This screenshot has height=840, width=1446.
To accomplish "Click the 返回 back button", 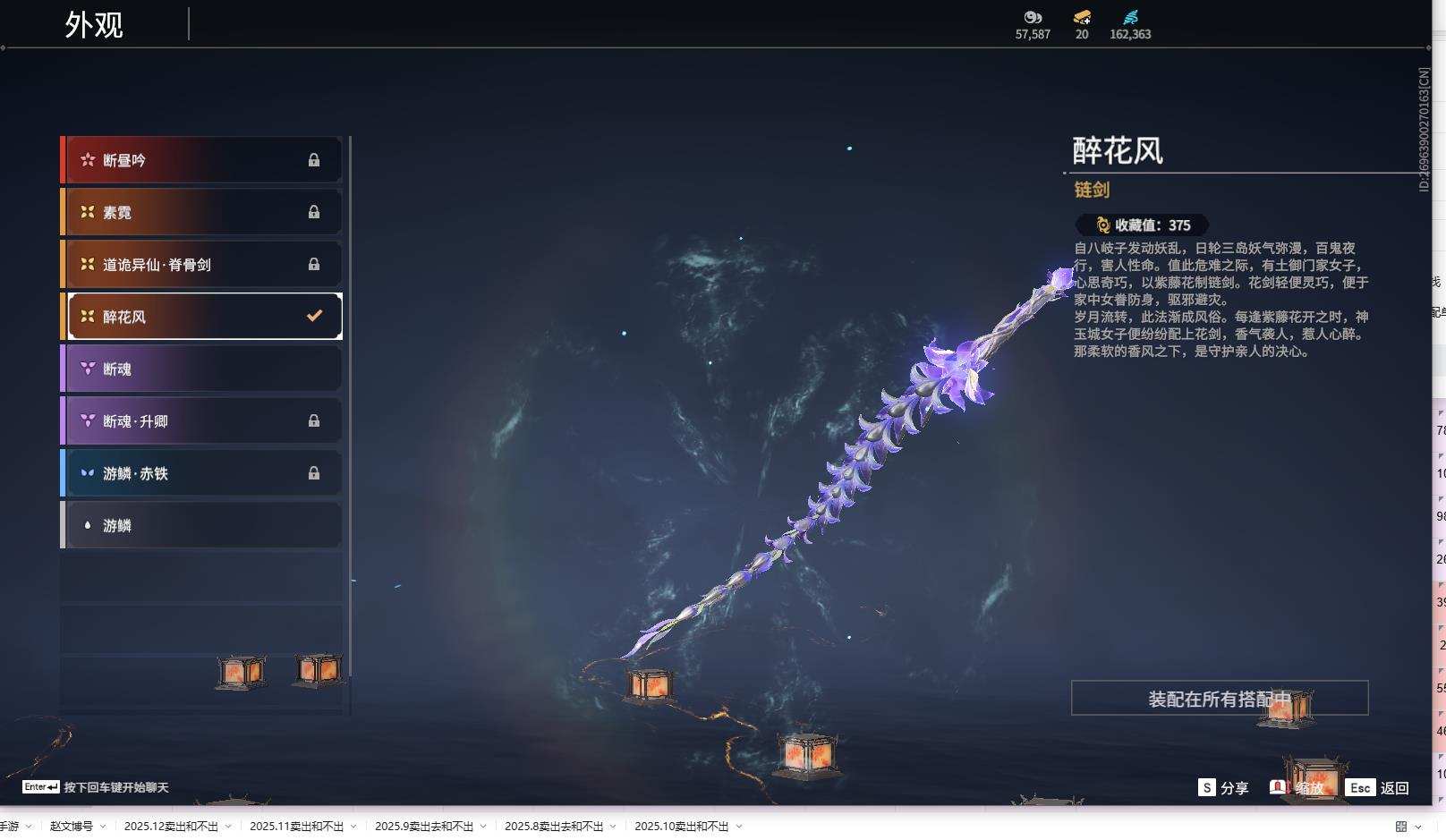I will click(x=1395, y=788).
